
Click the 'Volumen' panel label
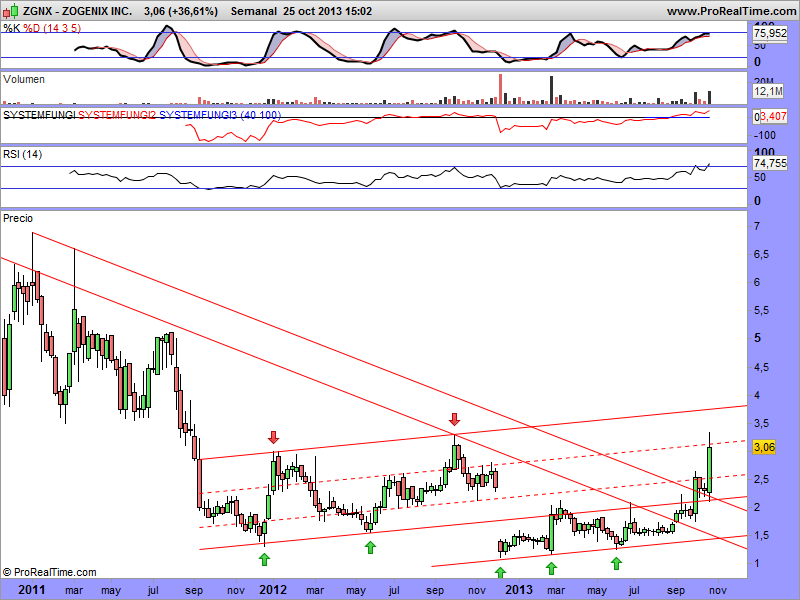24,79
